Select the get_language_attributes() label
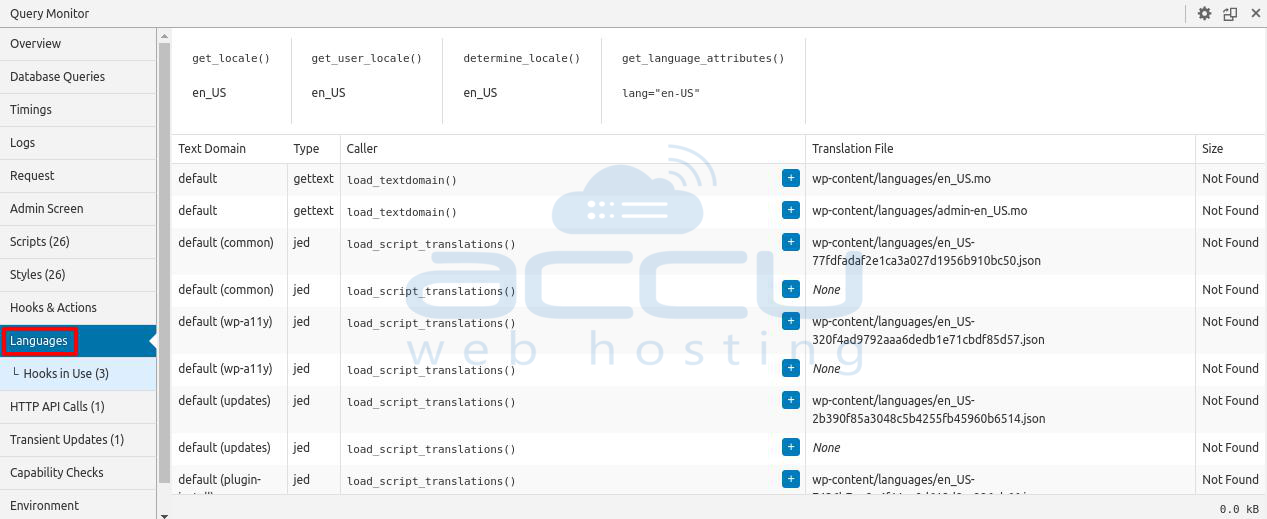The height and width of the screenshot is (519, 1267). coord(703,59)
